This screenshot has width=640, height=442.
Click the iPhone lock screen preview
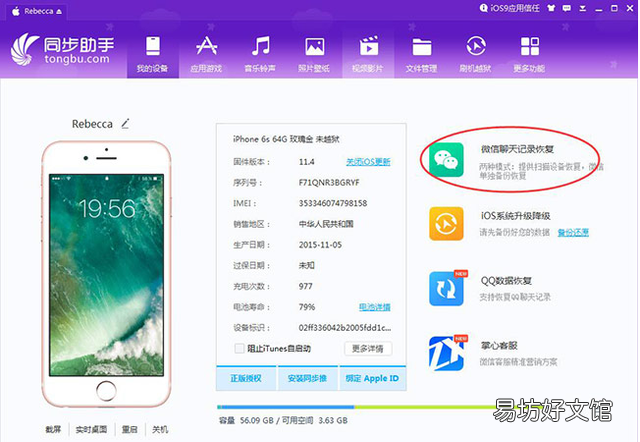point(107,275)
